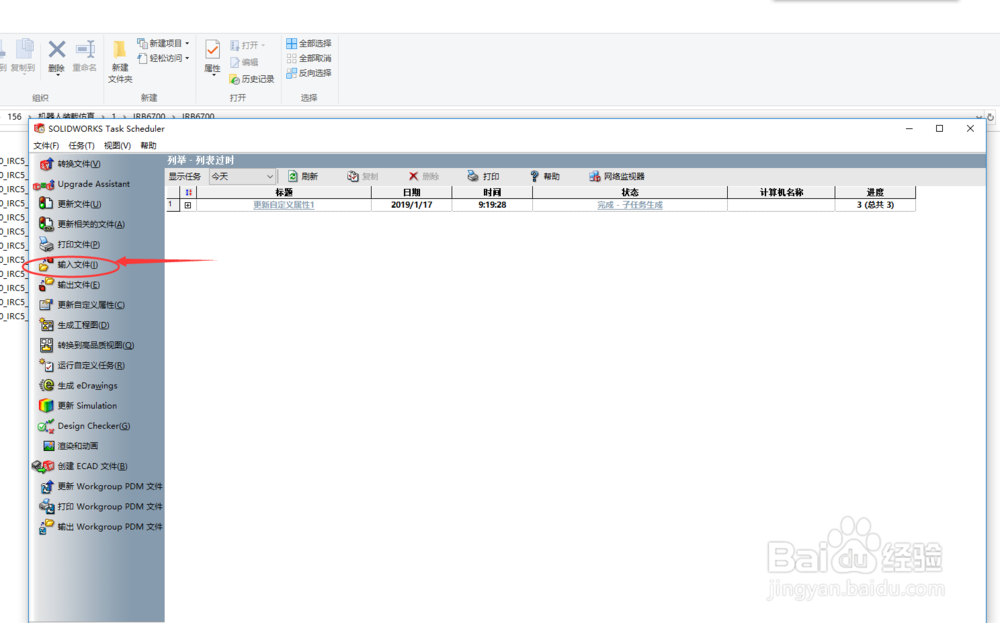This screenshot has height=623, width=1000.
Task: Click 历史记录 in Explorer ribbon
Action: [x=251, y=79]
